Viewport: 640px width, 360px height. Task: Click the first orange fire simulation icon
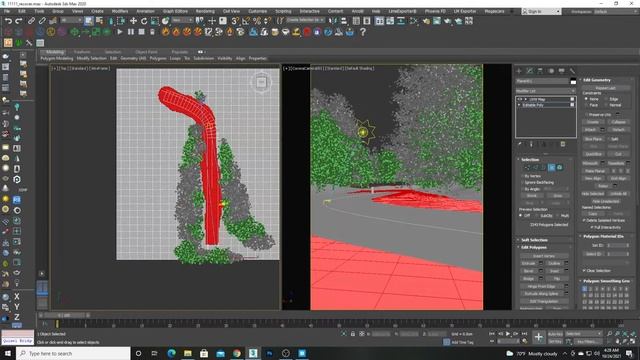(165, 32)
